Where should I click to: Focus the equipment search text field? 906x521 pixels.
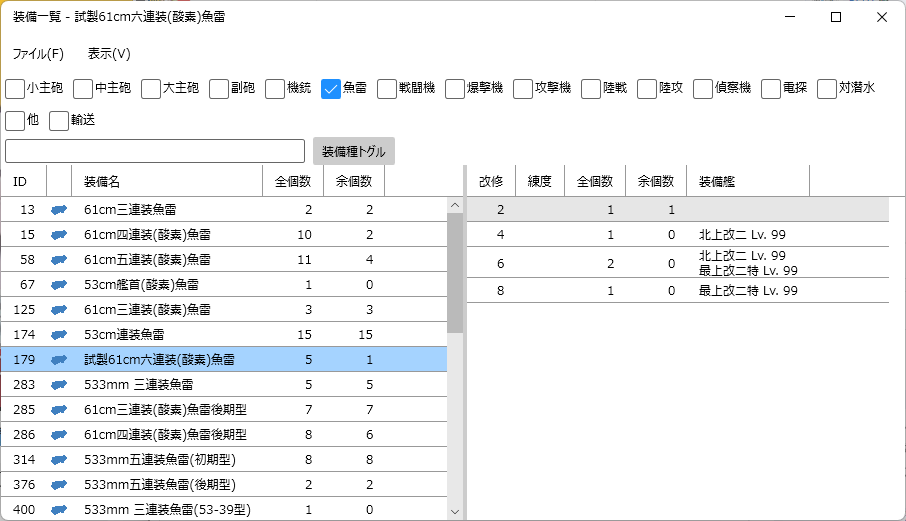click(155, 151)
